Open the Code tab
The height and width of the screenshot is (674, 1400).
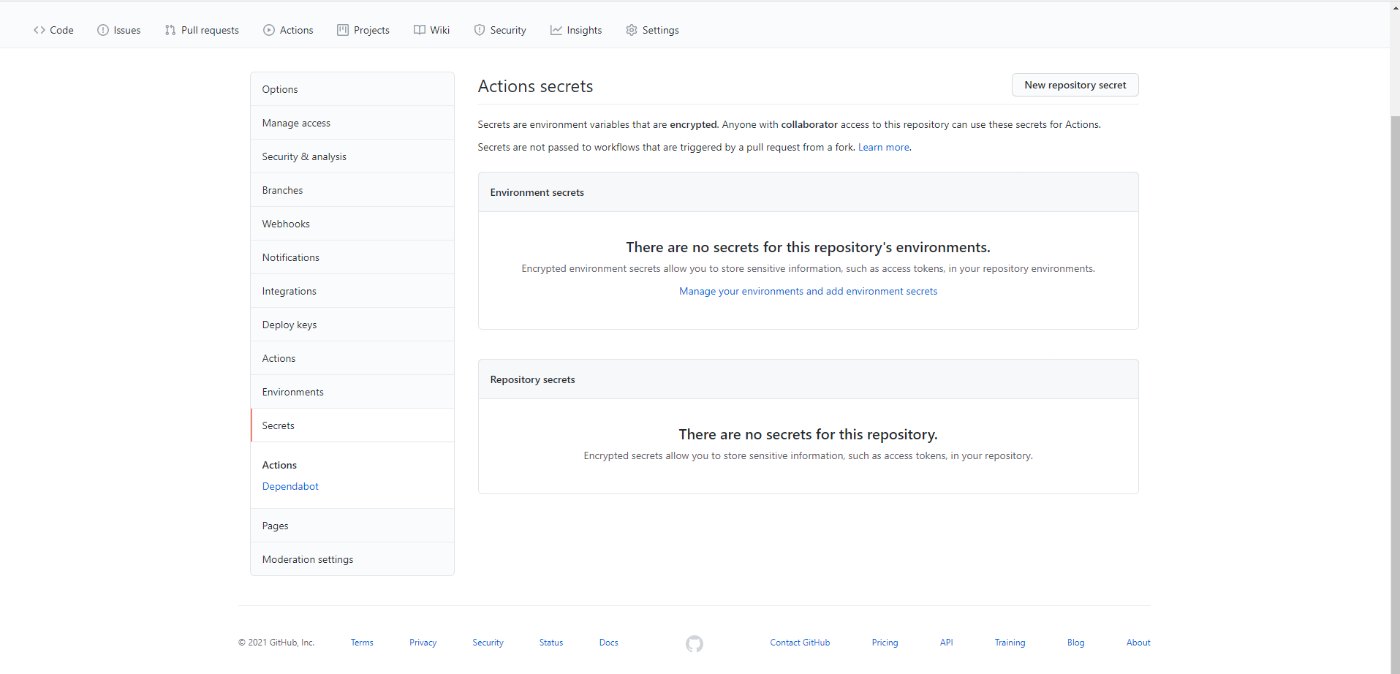[x=54, y=30]
